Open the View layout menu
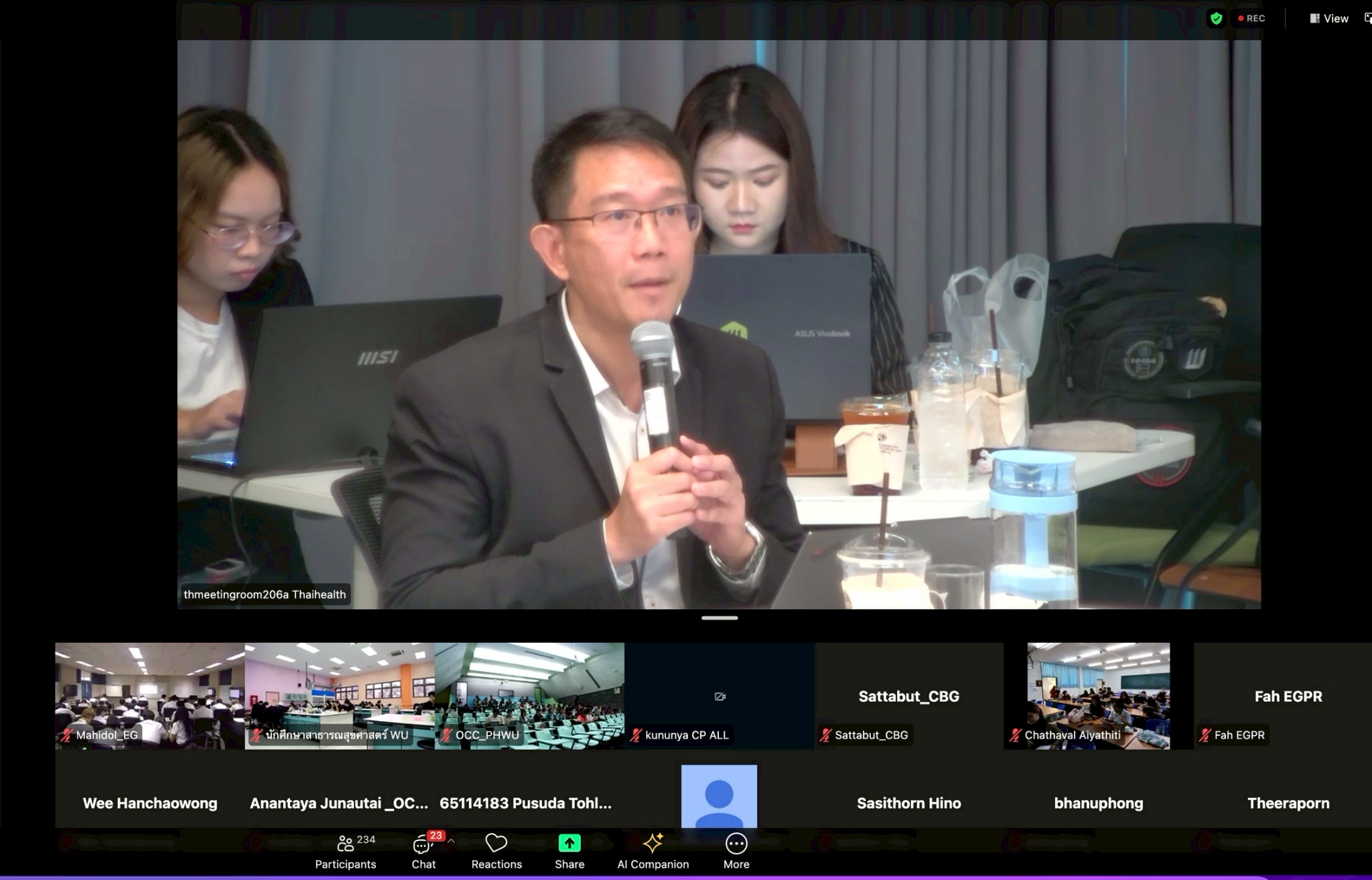This screenshot has width=1372, height=880. tap(1329, 19)
